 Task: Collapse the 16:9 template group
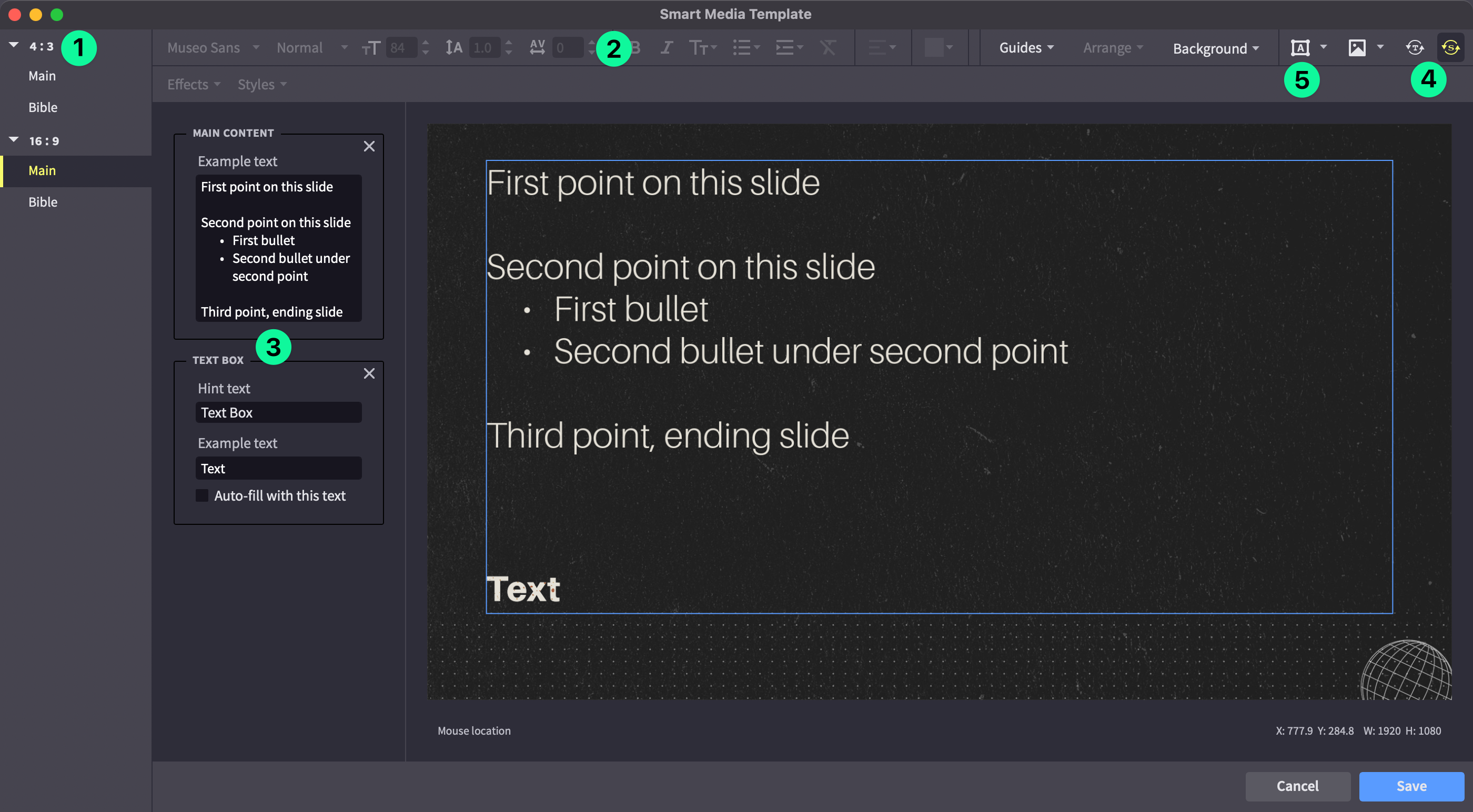click(x=14, y=139)
